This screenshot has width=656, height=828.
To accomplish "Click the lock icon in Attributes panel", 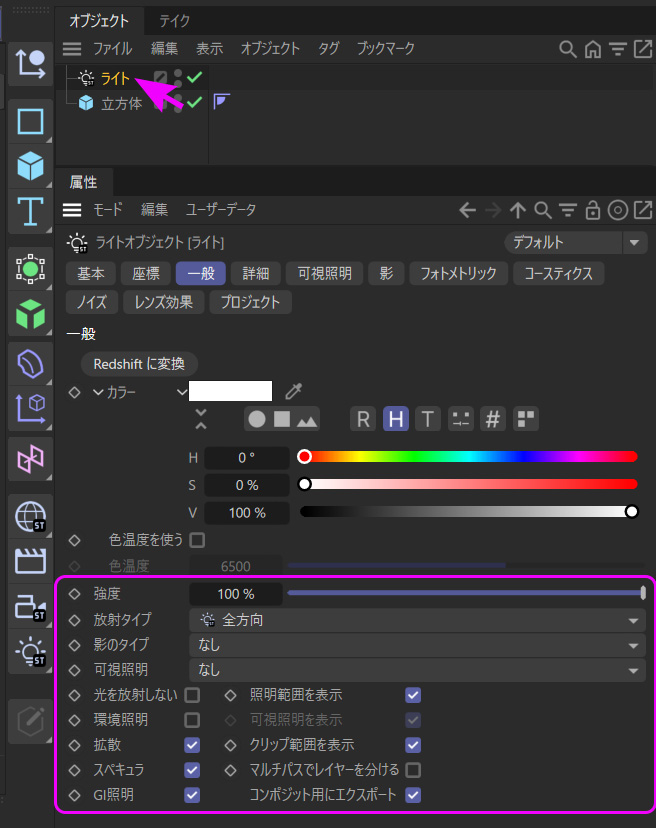I will 593,210.
